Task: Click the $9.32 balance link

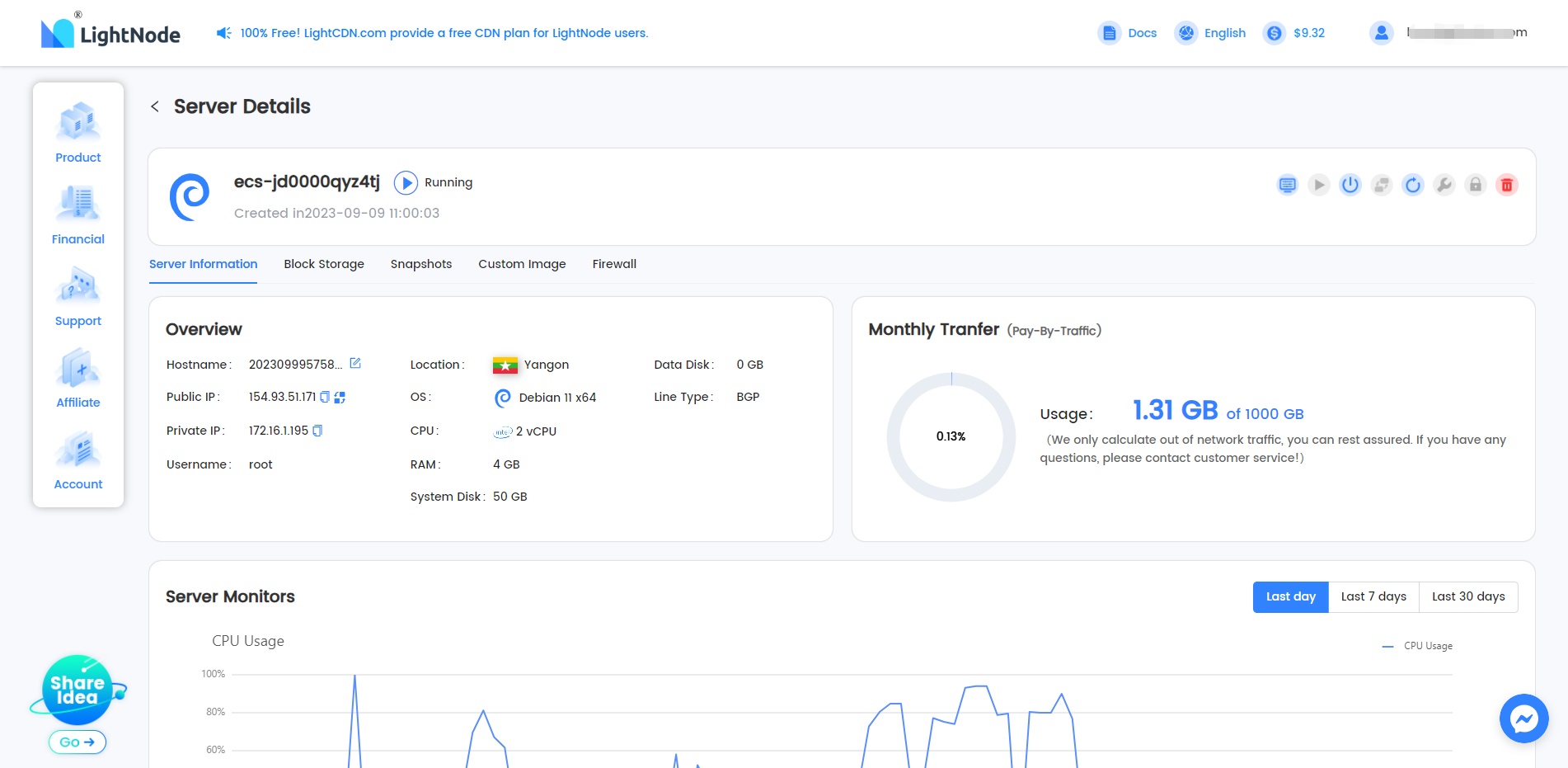Action: pyautogui.click(x=1294, y=33)
